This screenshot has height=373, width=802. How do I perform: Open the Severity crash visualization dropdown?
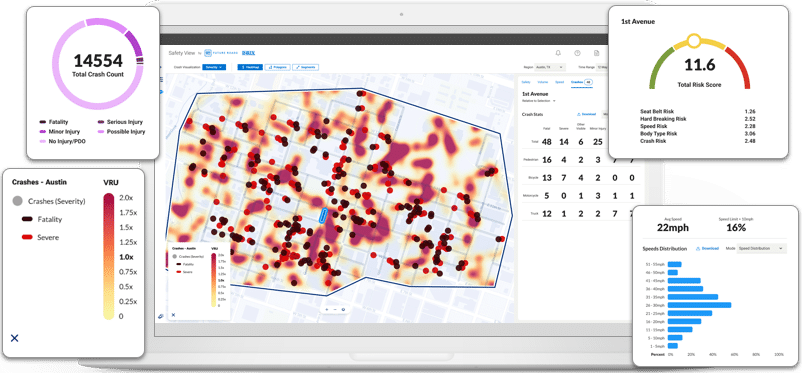214,67
